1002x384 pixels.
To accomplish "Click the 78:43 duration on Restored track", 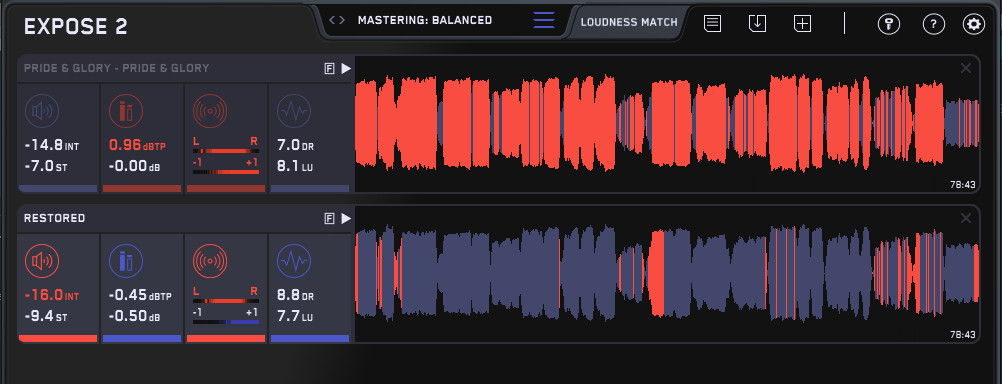I will click(962, 335).
